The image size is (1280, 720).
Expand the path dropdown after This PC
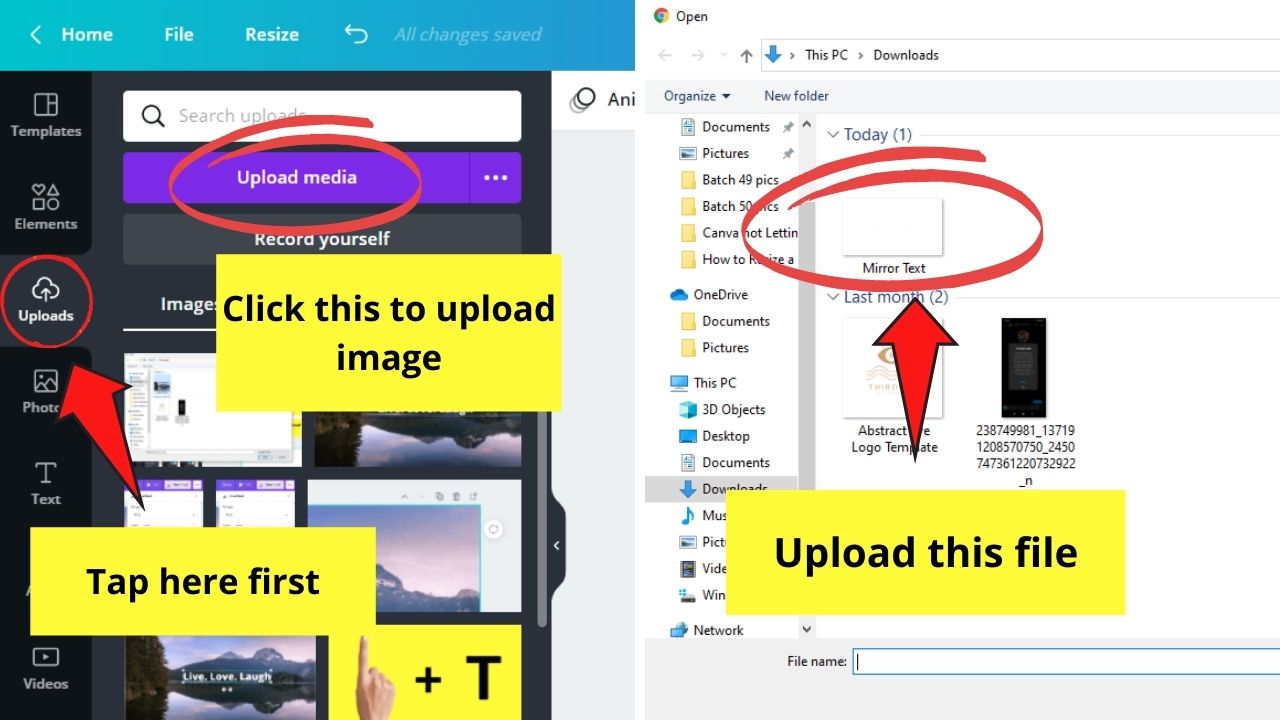pyautogui.click(x=860, y=55)
